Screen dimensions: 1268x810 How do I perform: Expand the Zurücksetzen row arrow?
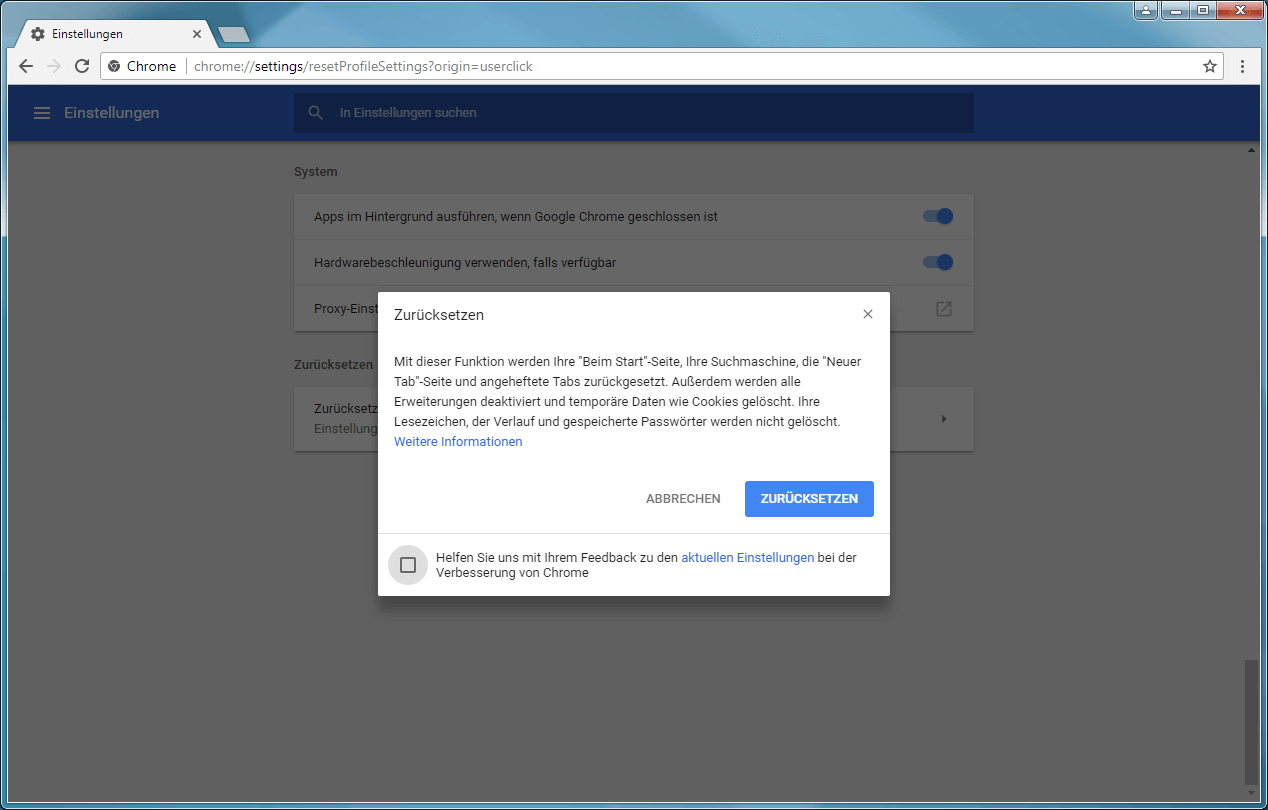pos(944,419)
